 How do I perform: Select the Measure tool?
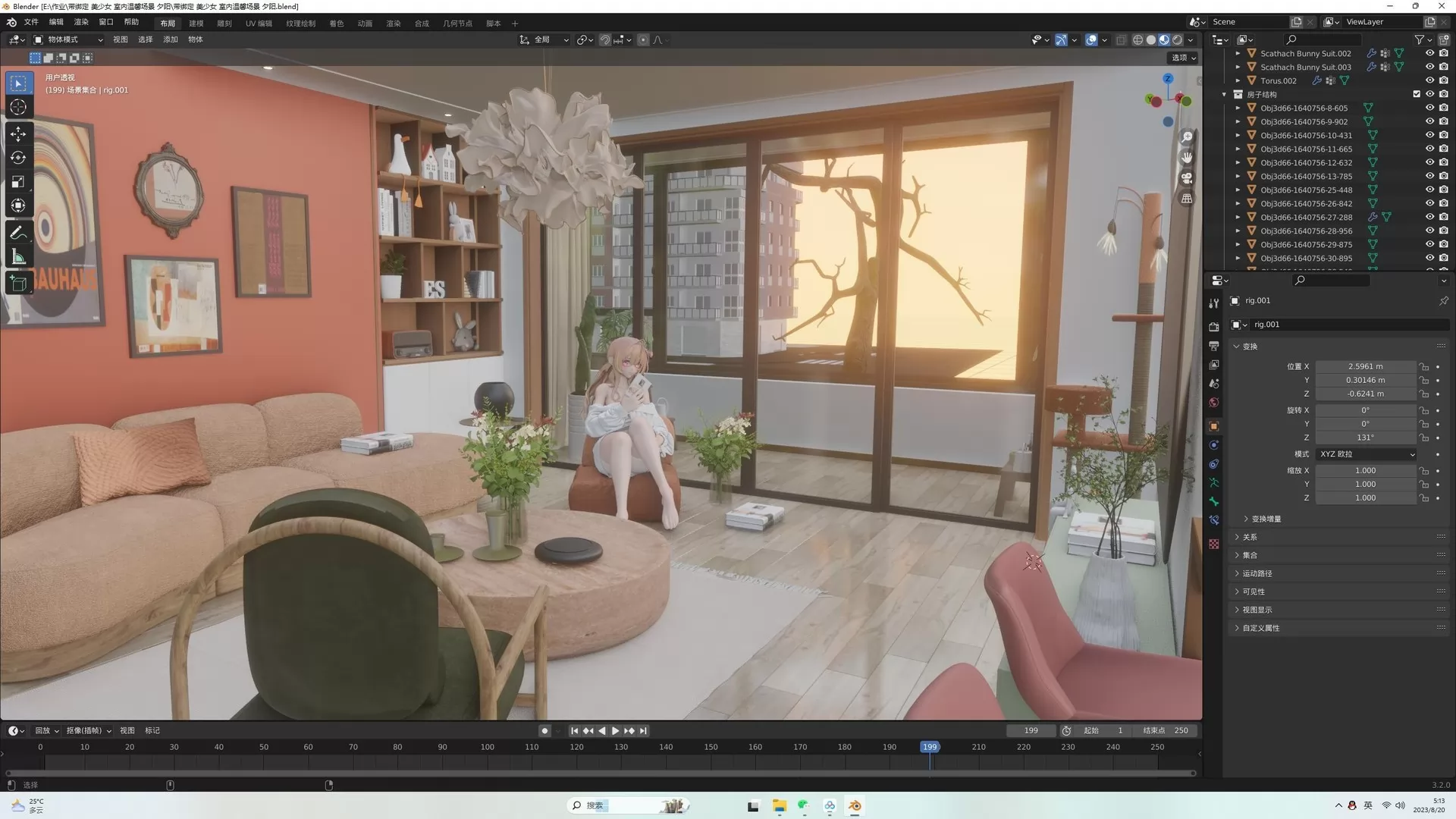(18, 257)
